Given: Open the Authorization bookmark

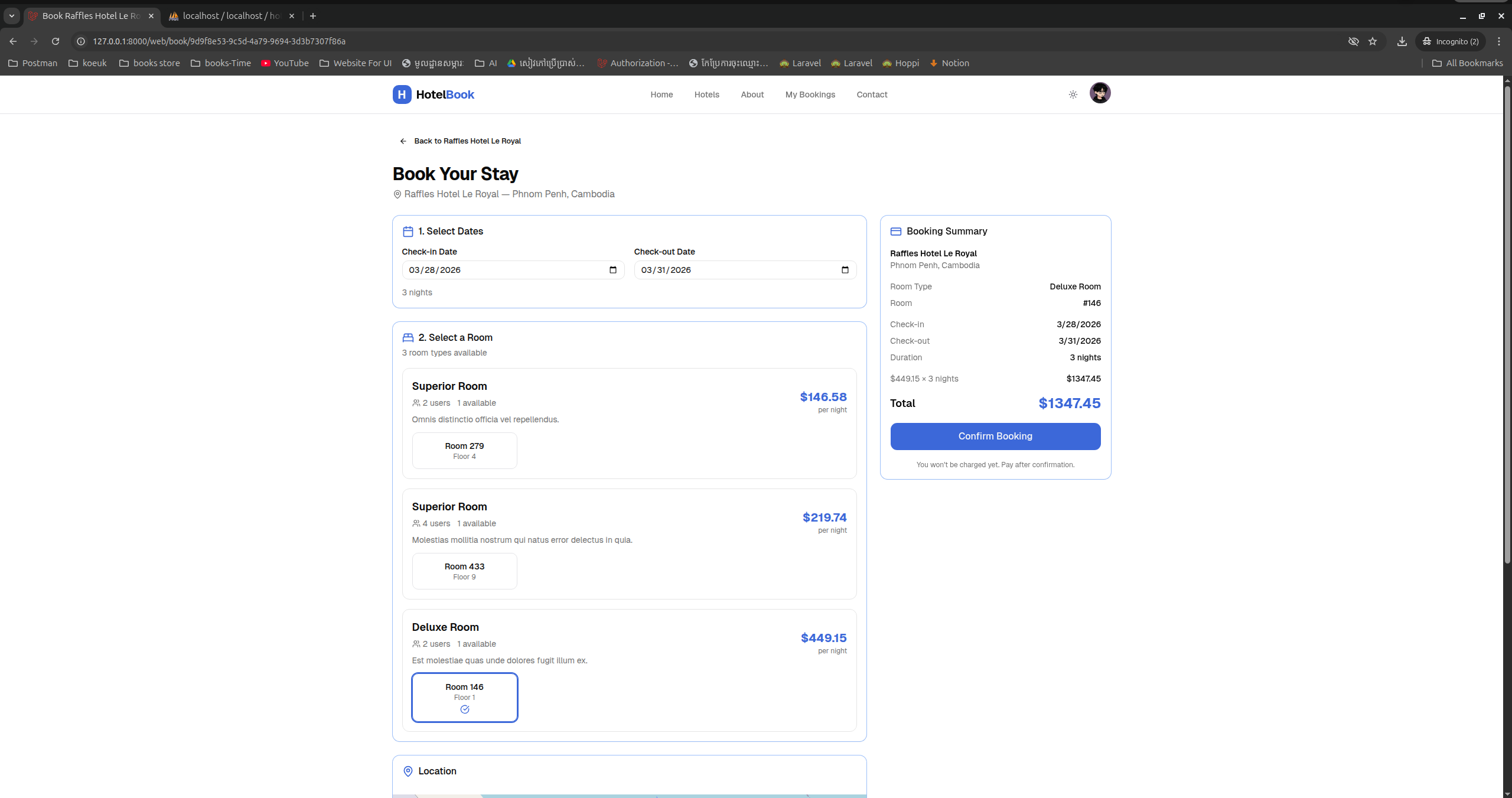Looking at the screenshot, I should click(638, 63).
